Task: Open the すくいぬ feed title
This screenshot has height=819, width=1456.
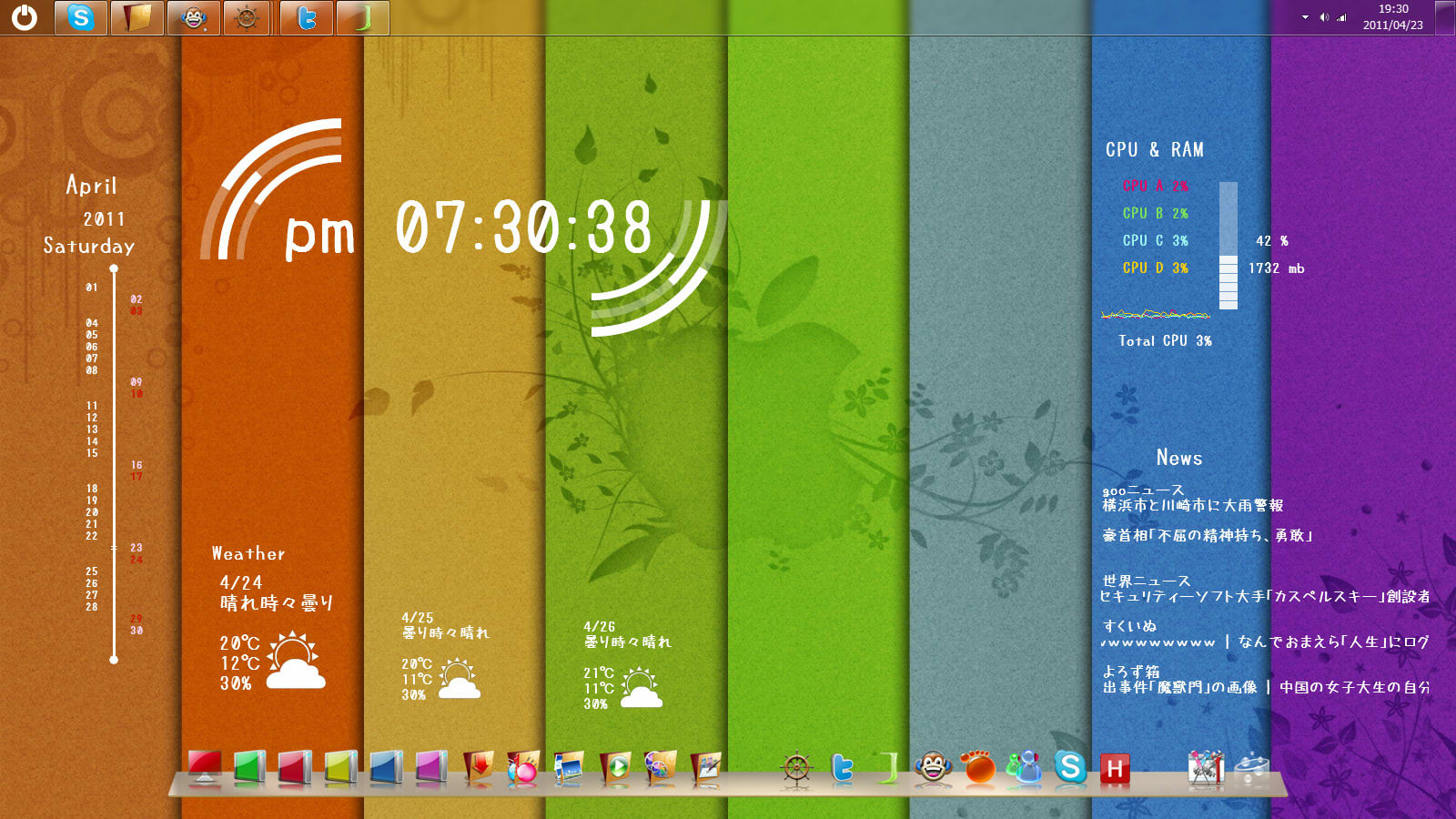Action: coord(1129,626)
